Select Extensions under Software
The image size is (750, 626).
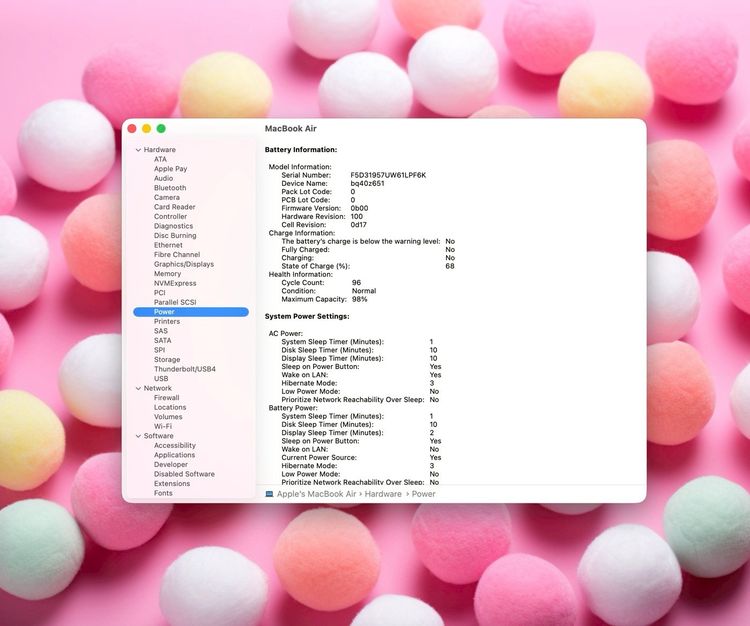[x=172, y=484]
